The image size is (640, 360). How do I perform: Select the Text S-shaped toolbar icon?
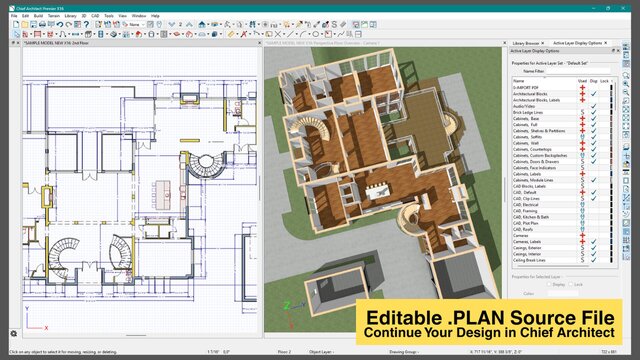(x=334, y=24)
